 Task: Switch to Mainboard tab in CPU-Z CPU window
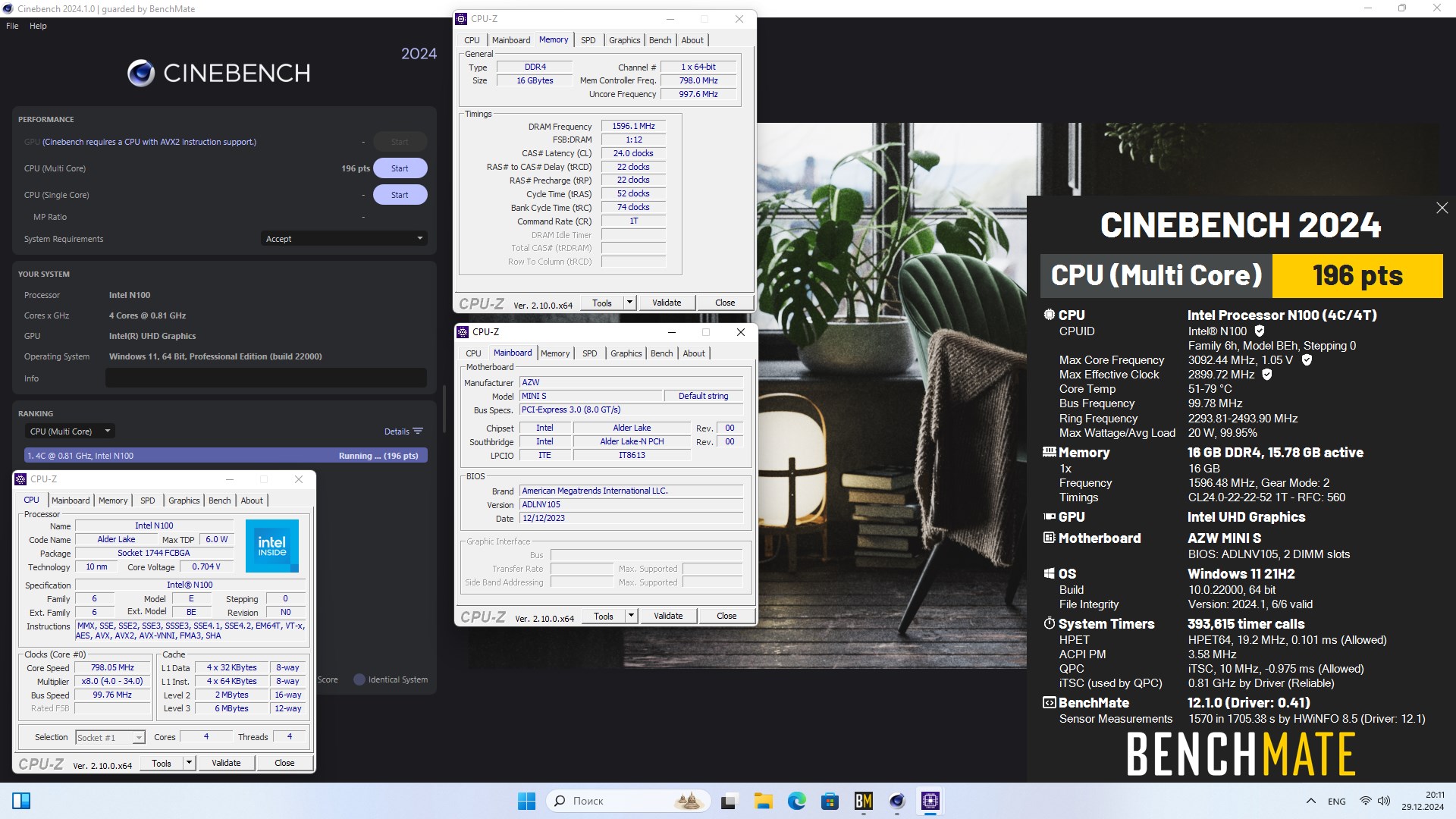(71, 500)
